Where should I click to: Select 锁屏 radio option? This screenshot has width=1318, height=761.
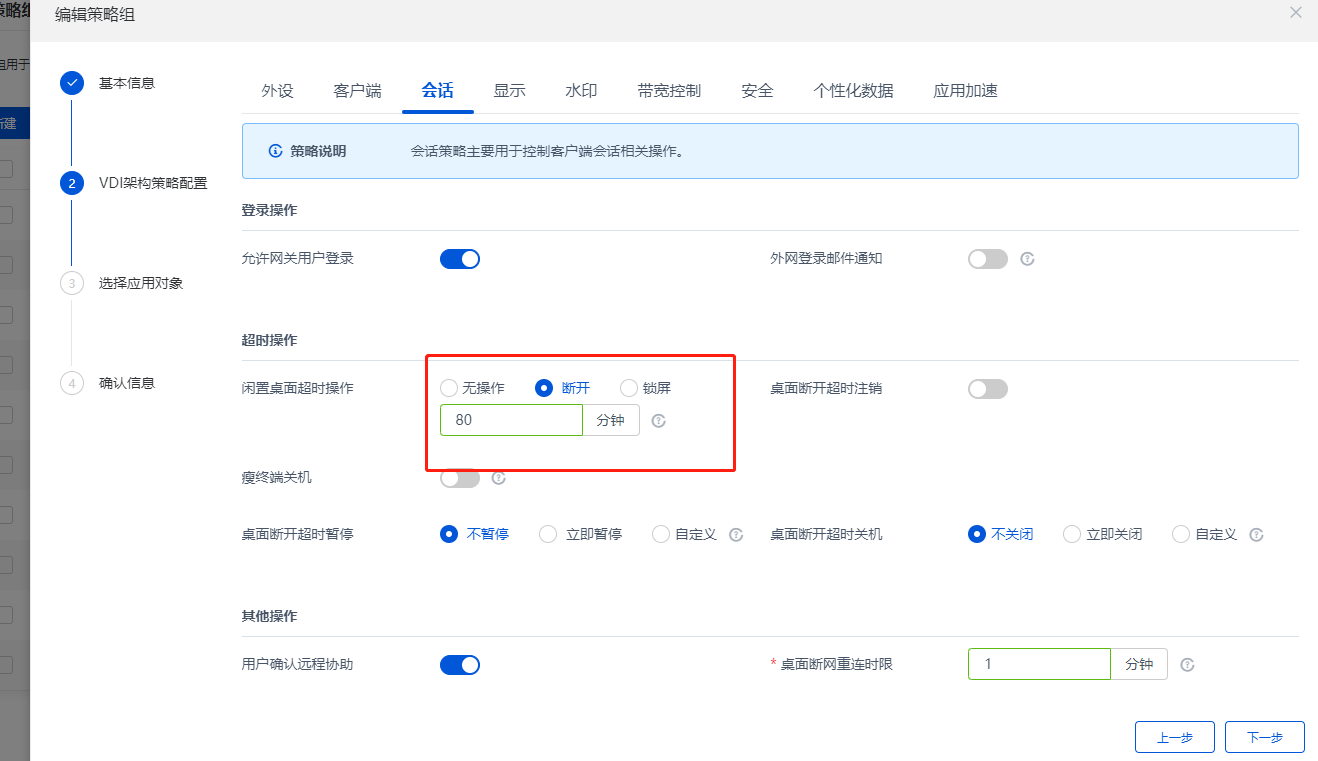629,388
